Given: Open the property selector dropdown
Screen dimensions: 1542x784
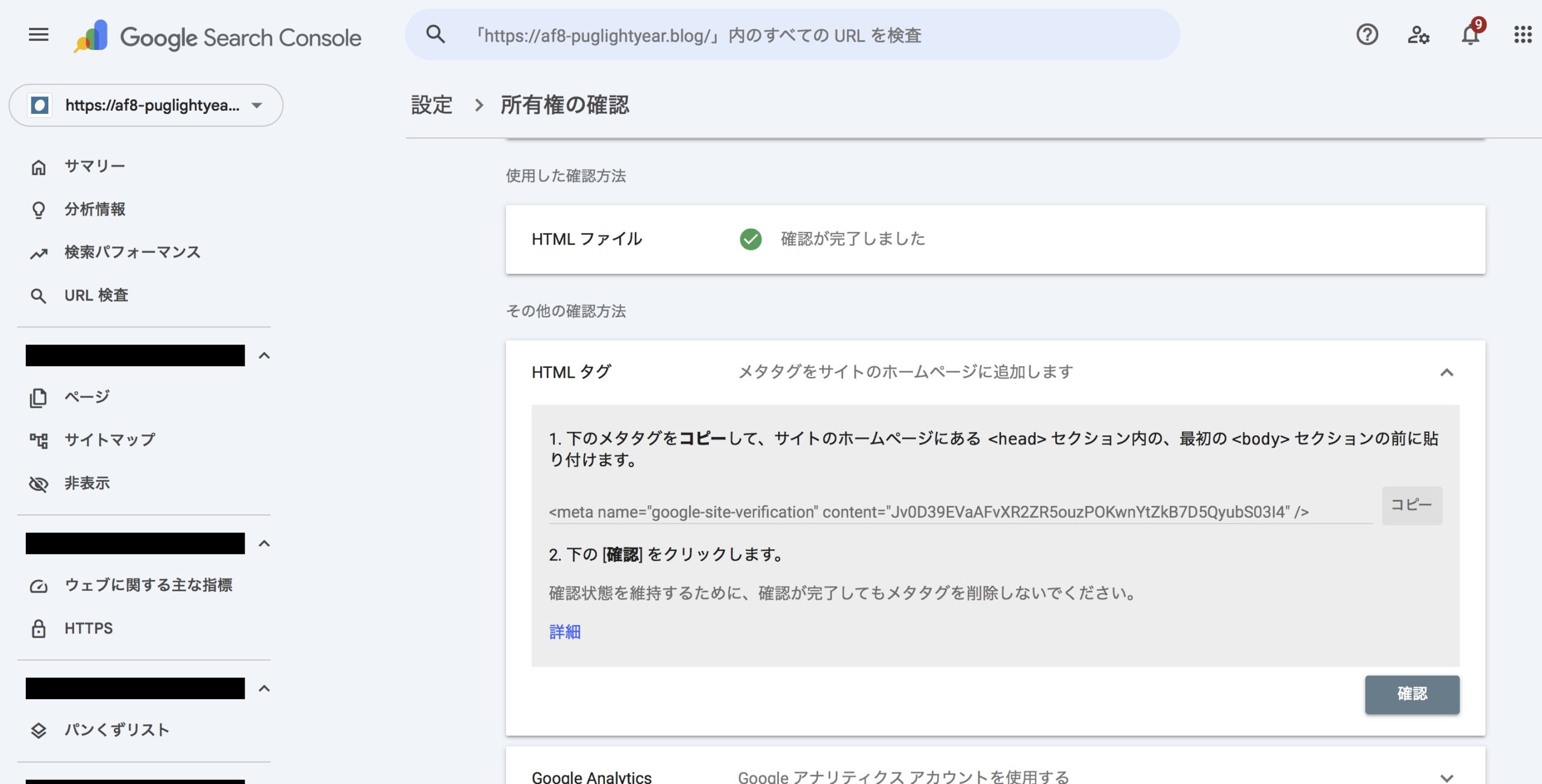Looking at the screenshot, I should 146,105.
